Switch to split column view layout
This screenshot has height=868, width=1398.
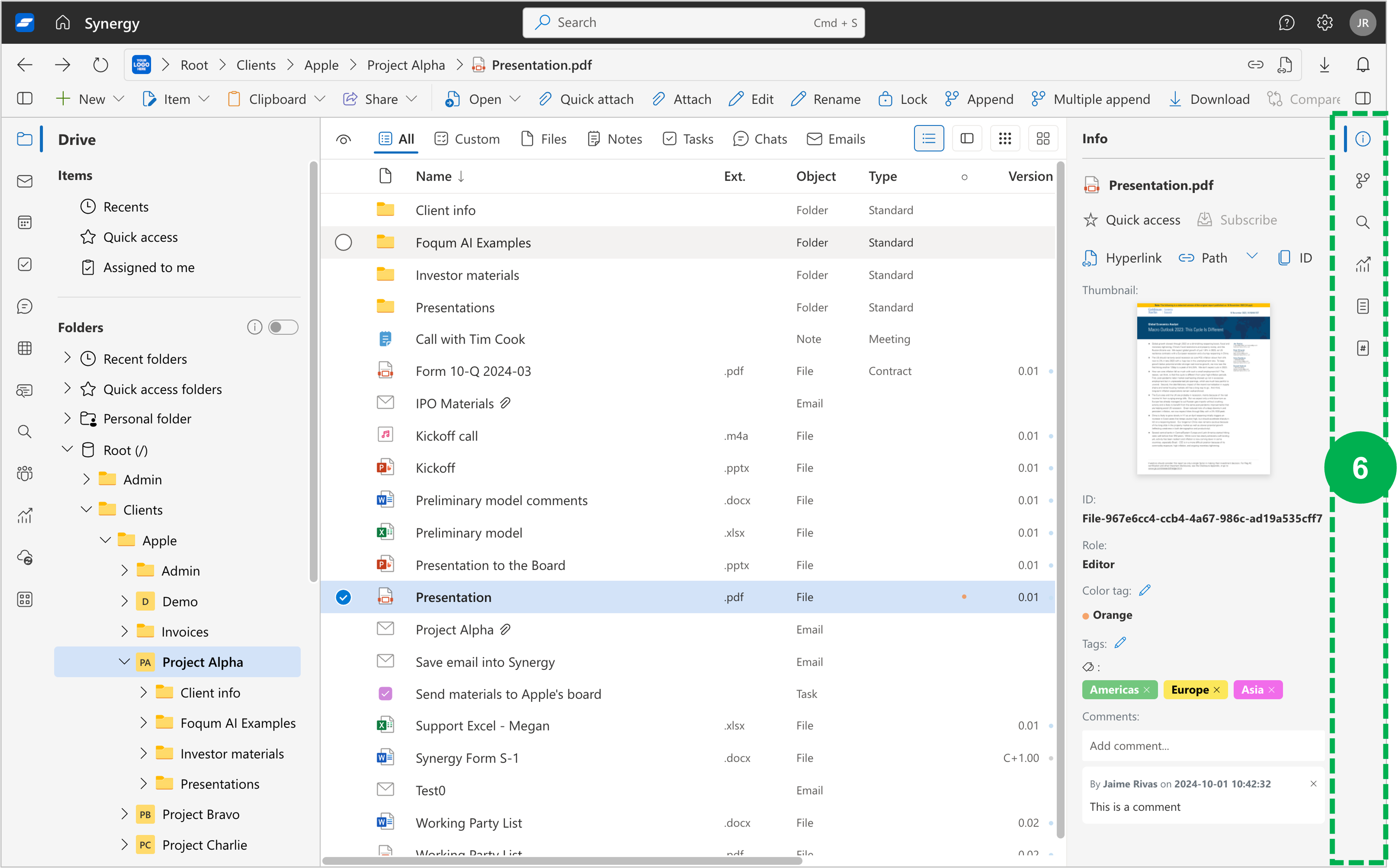pos(967,139)
